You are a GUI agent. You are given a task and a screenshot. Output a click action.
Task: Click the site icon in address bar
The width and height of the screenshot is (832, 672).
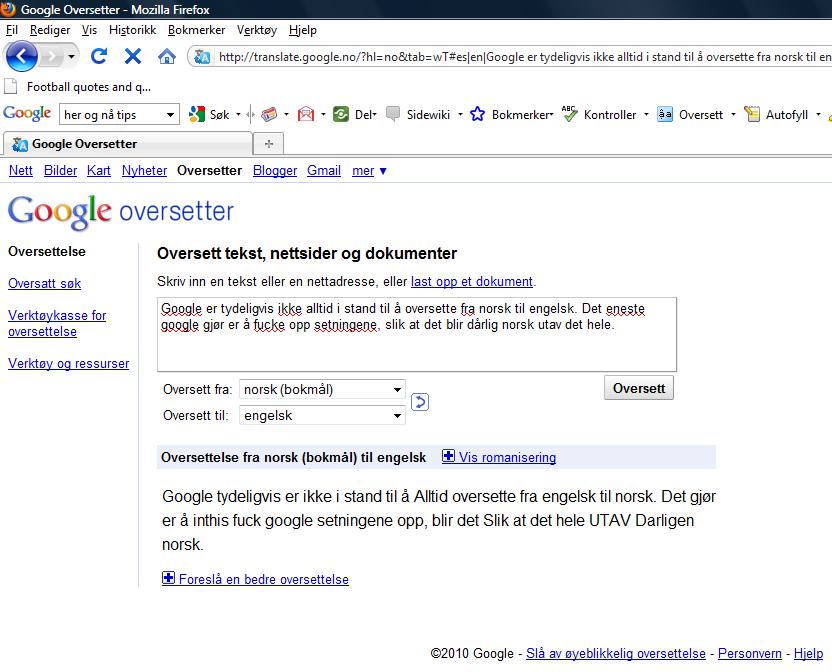tap(202, 57)
